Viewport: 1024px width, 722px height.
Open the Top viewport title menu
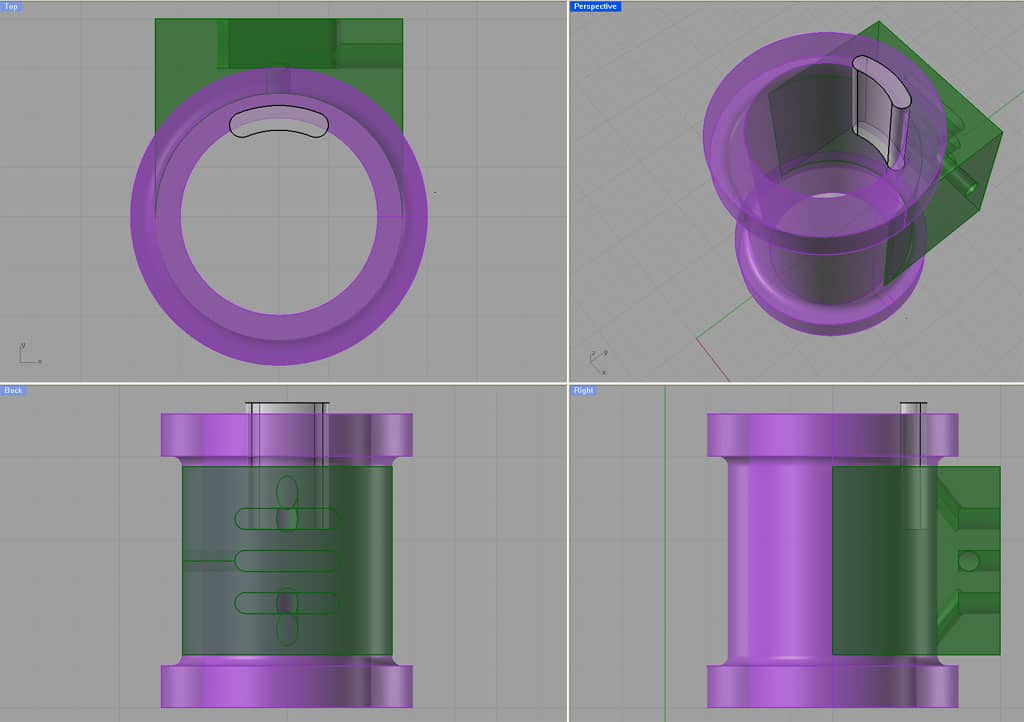(13, 6)
